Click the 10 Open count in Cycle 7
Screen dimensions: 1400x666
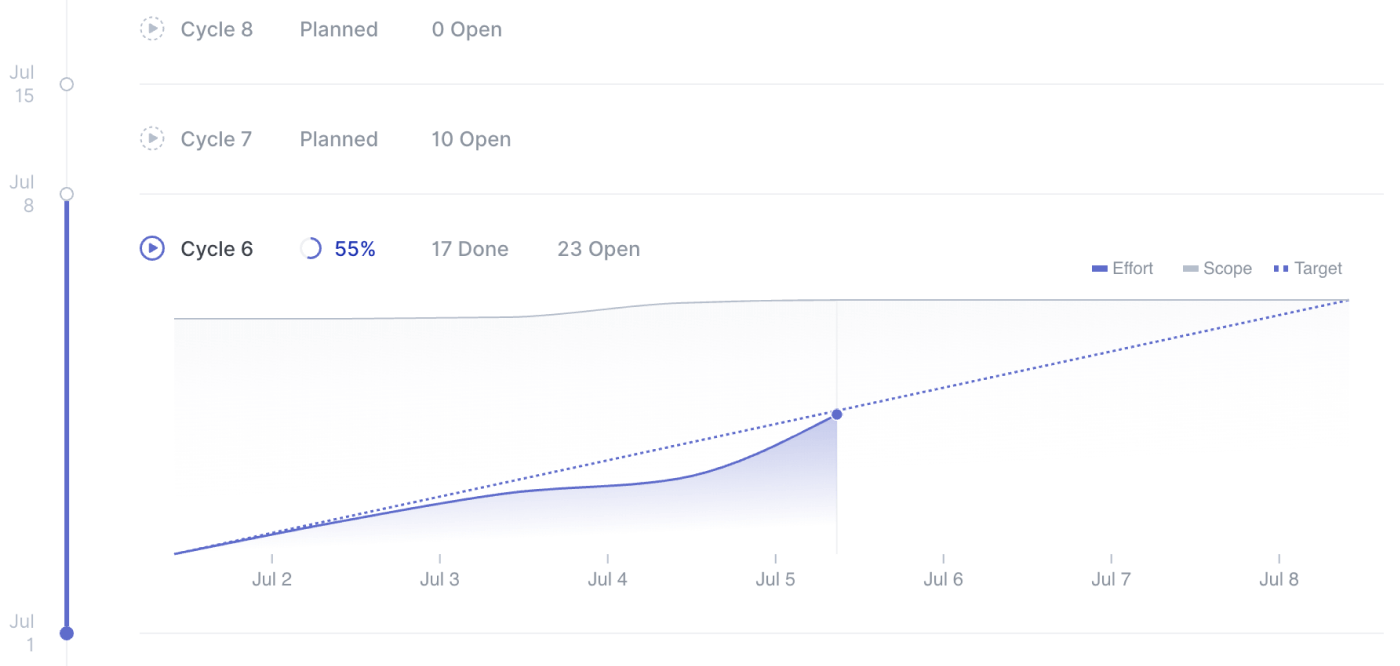tap(471, 139)
